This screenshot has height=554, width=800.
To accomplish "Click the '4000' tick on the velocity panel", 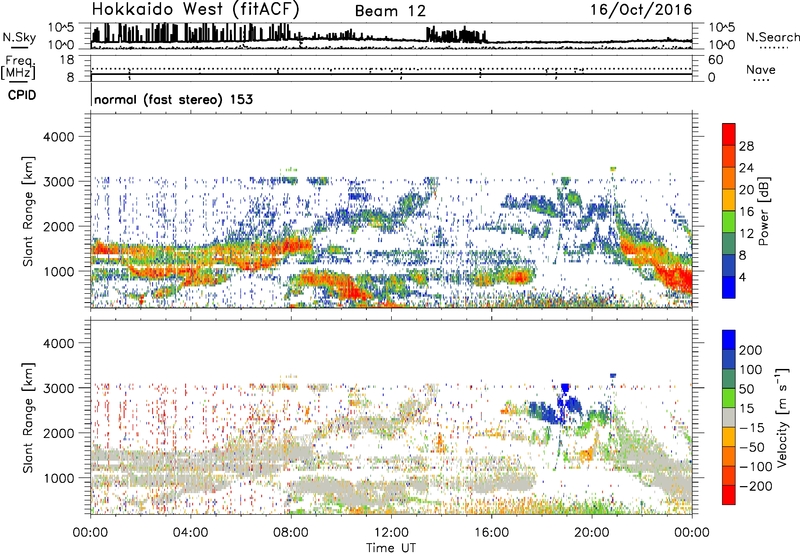I will pos(58,343).
